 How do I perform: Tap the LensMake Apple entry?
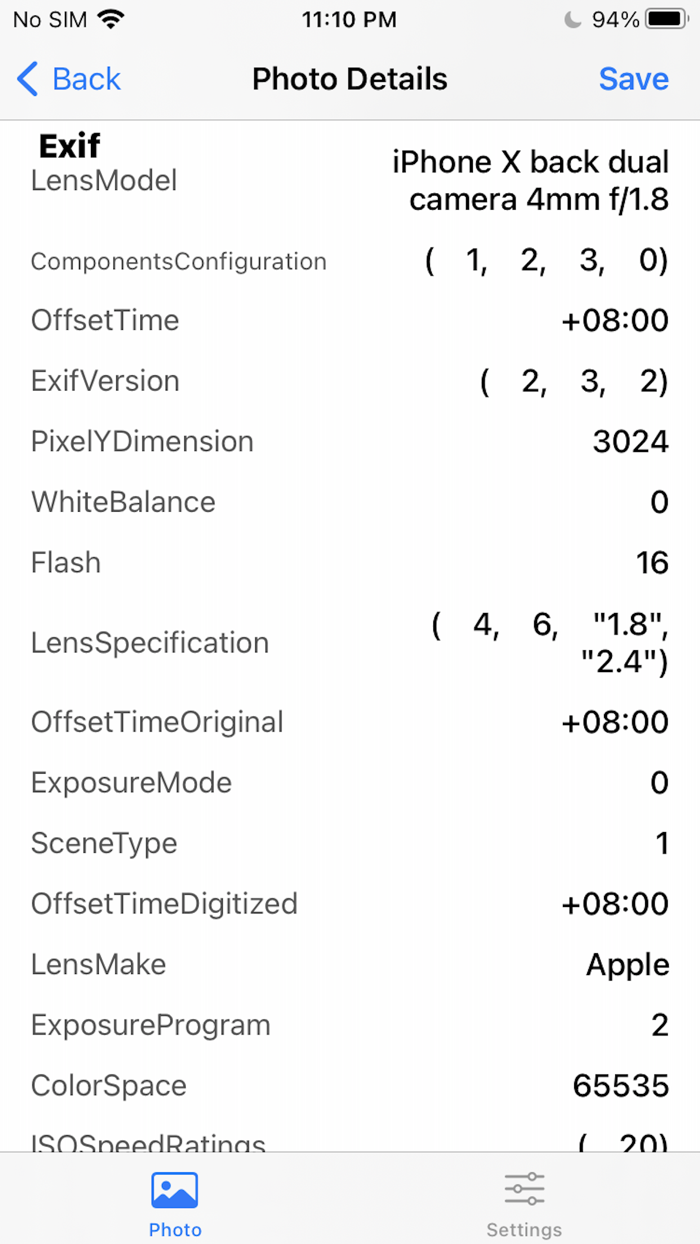627,964
